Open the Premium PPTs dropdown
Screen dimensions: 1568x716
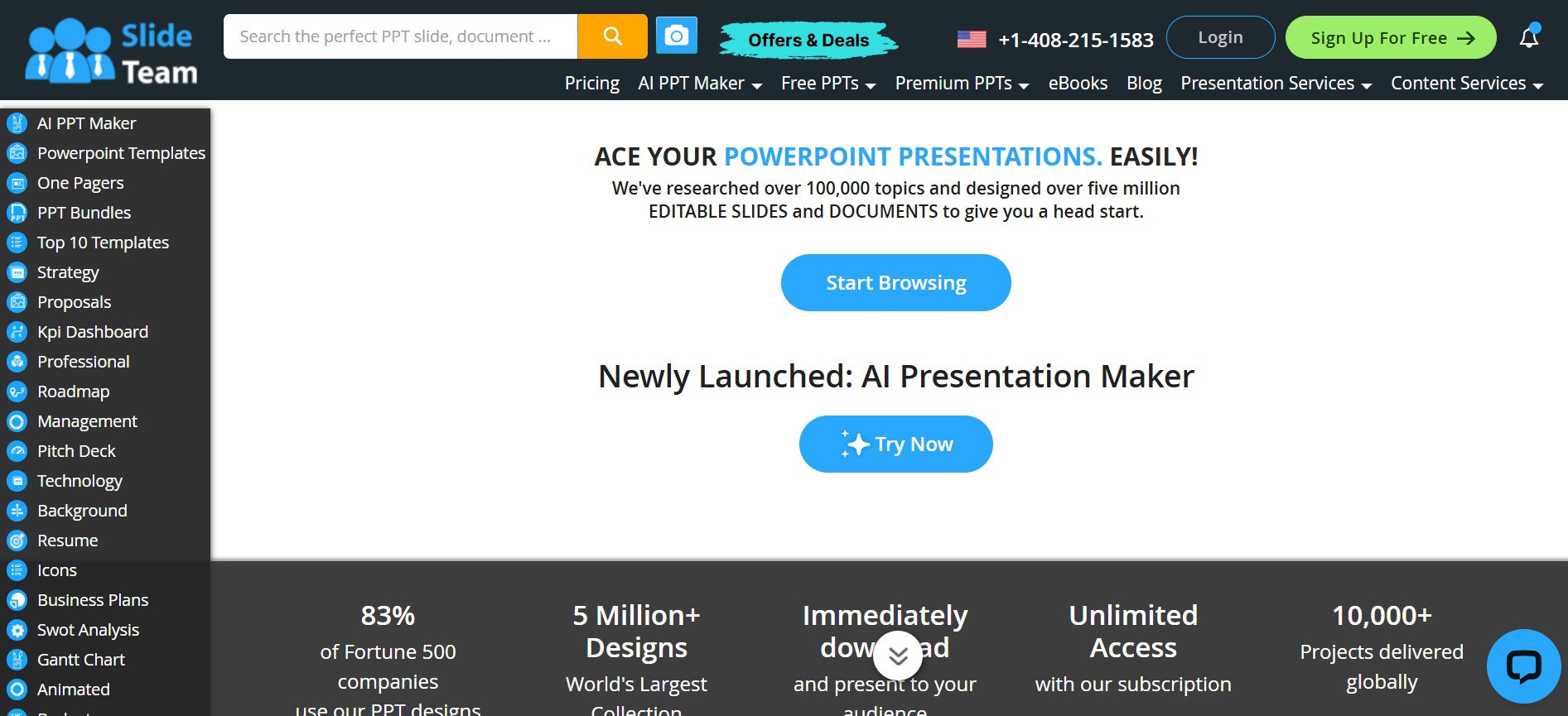coord(961,84)
